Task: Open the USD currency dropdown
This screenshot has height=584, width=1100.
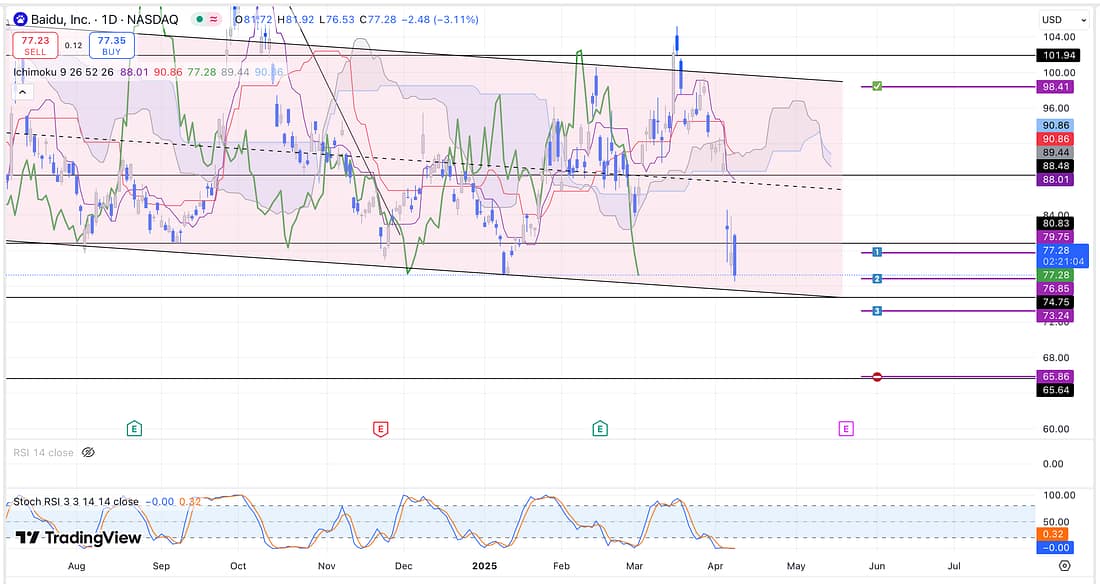Action: 1063,19
